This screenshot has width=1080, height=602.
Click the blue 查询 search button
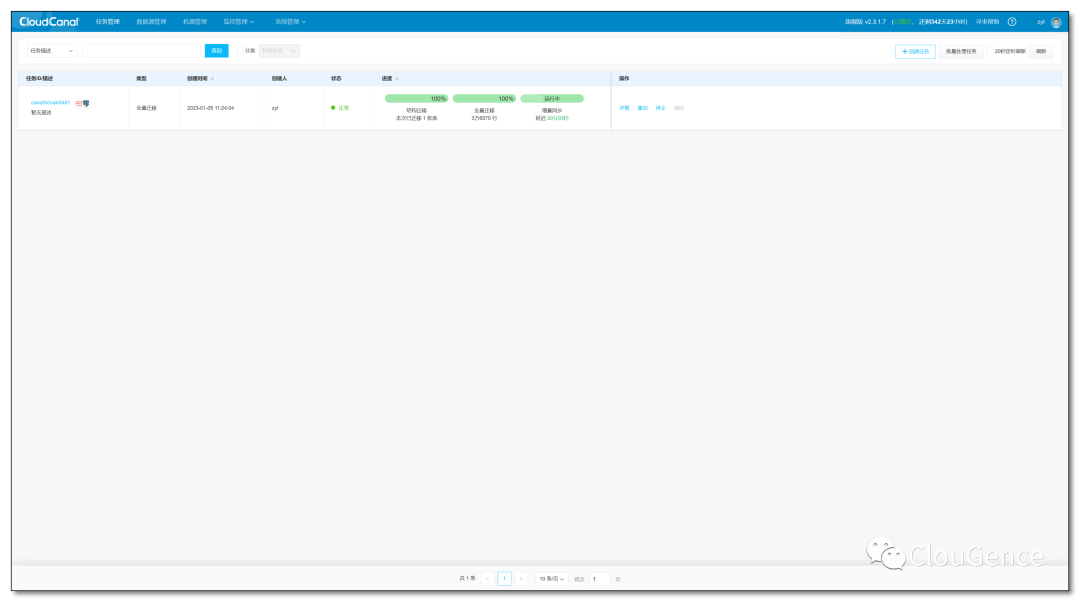click(x=216, y=51)
